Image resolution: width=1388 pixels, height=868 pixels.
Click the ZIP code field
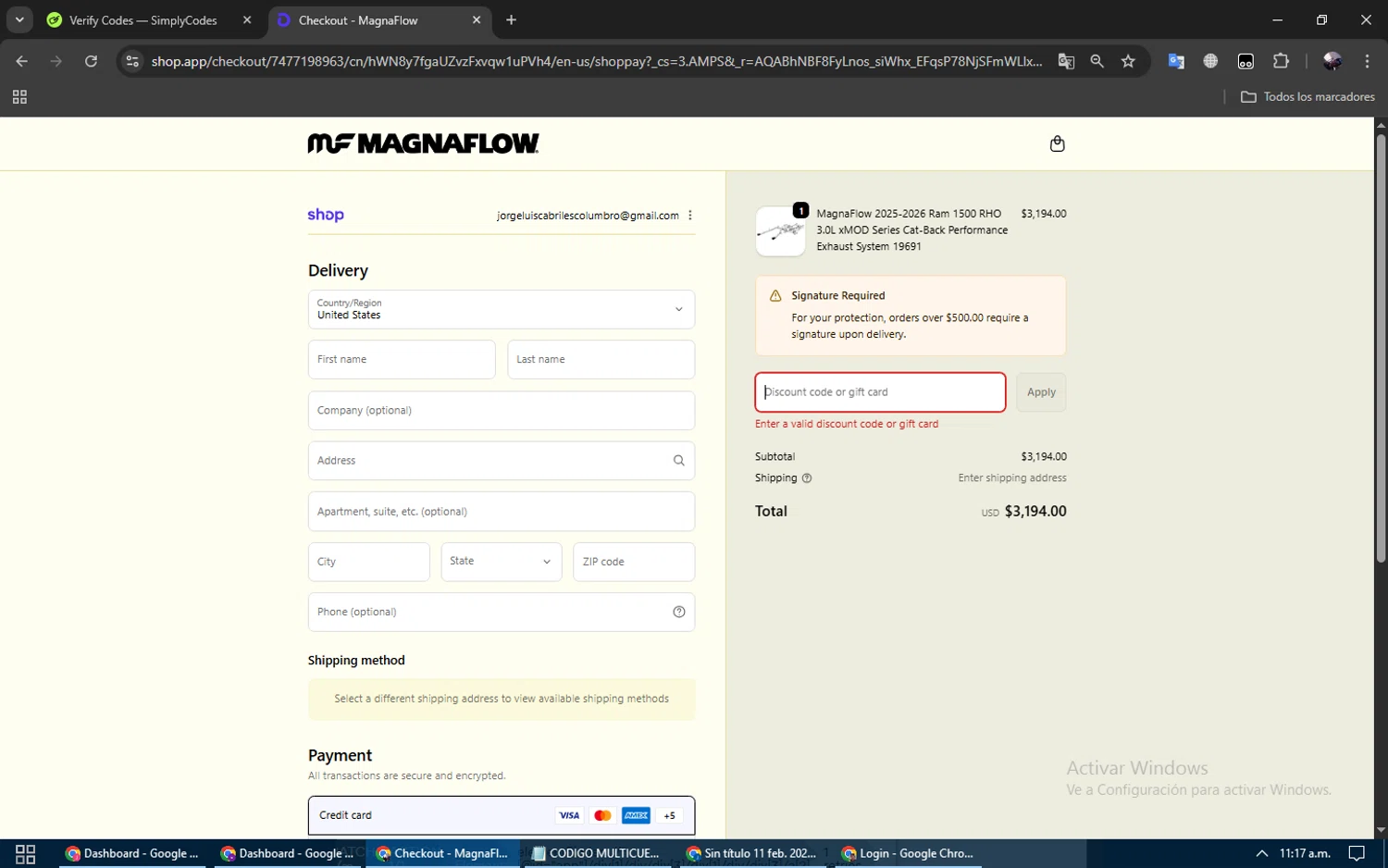[634, 562]
